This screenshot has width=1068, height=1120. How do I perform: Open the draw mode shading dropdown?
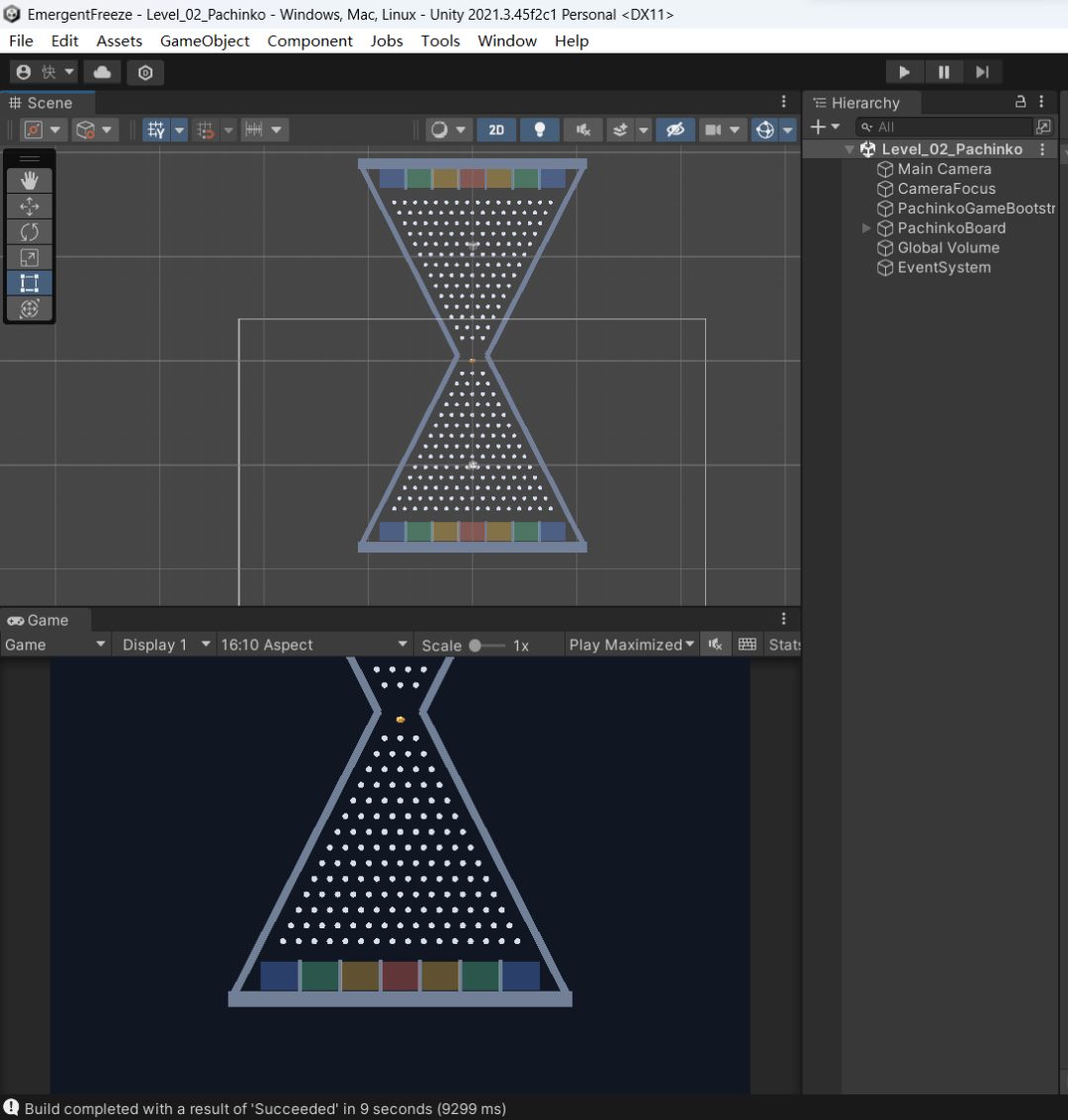coord(447,129)
